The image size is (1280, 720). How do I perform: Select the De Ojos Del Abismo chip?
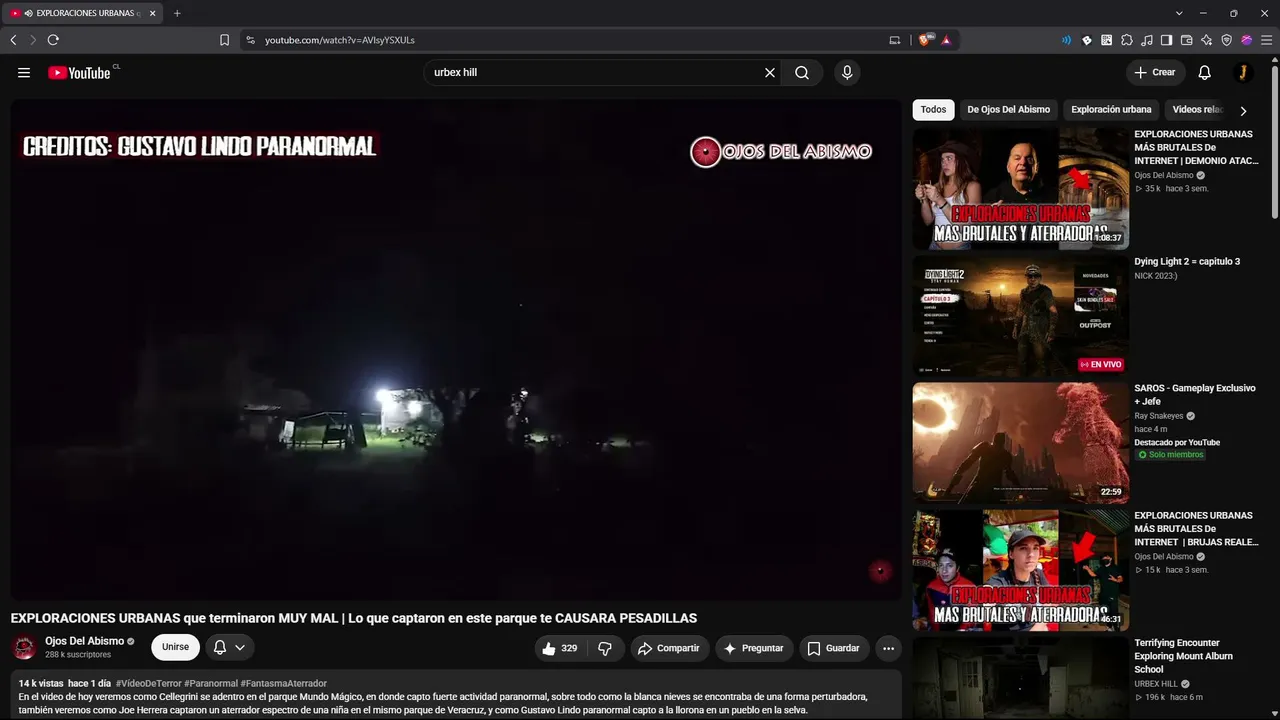[x=1008, y=110]
